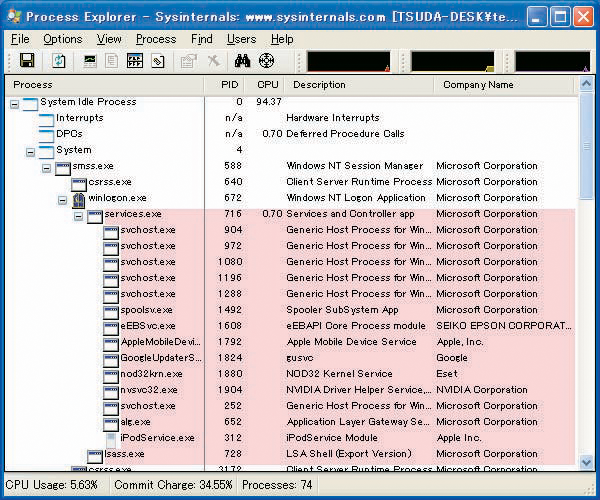Image resolution: width=600 pixels, height=500 pixels.
Task: Click the Find Window's Process target icon
Action: click(x=266, y=60)
